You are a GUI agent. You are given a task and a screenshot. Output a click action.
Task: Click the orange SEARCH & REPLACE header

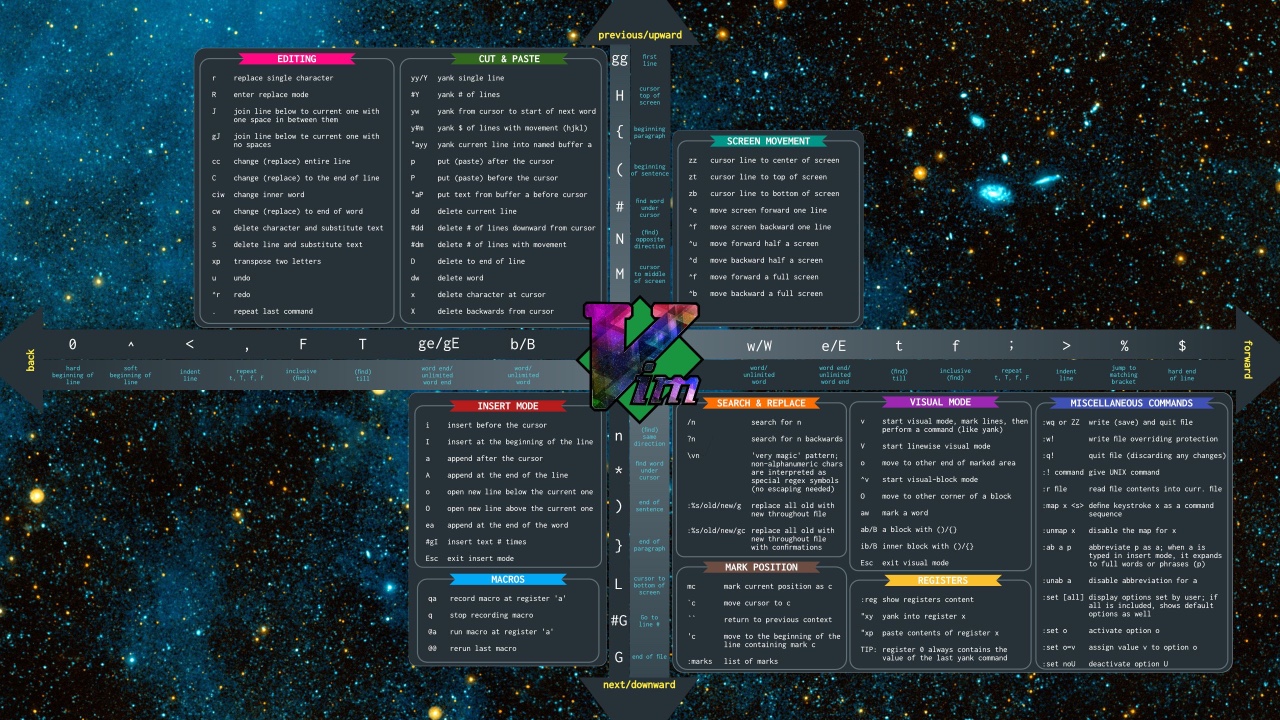pos(761,403)
